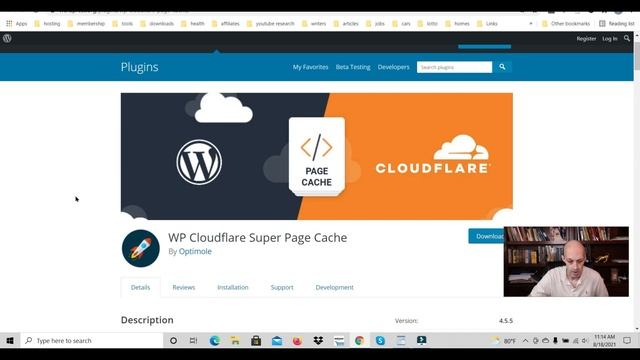Open the homes bookmarks folder
640x360 pixels.
click(x=457, y=24)
